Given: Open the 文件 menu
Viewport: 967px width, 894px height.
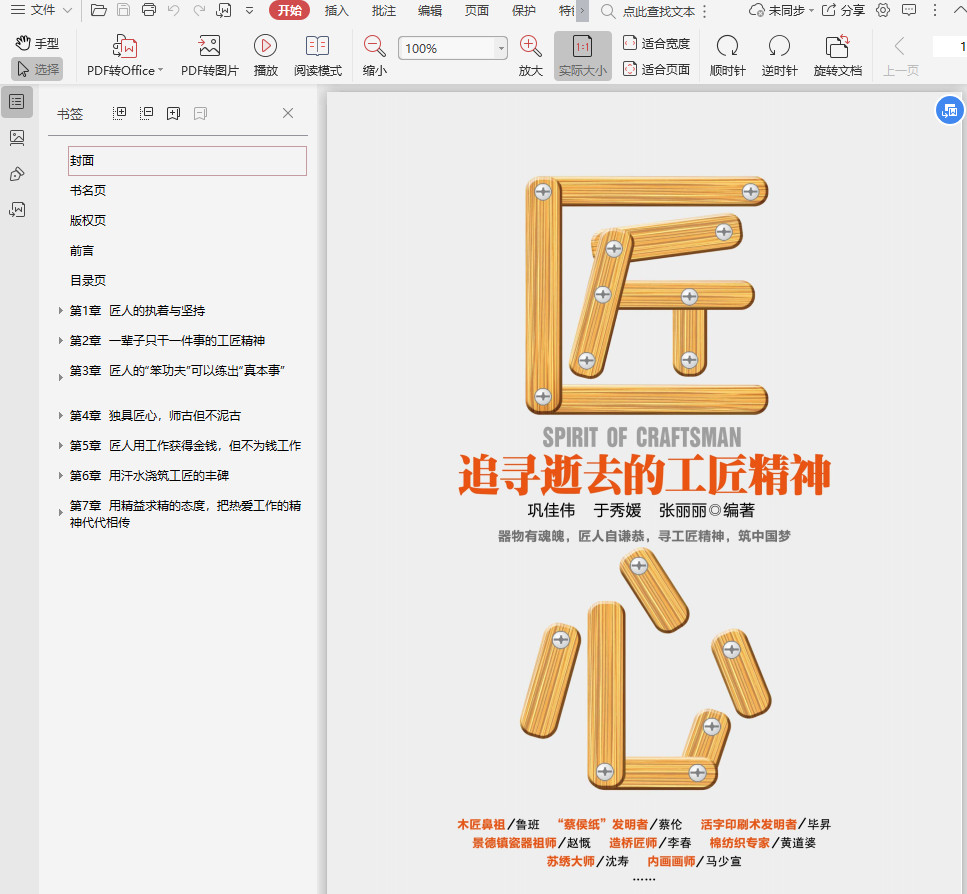Looking at the screenshot, I should tap(41, 10).
